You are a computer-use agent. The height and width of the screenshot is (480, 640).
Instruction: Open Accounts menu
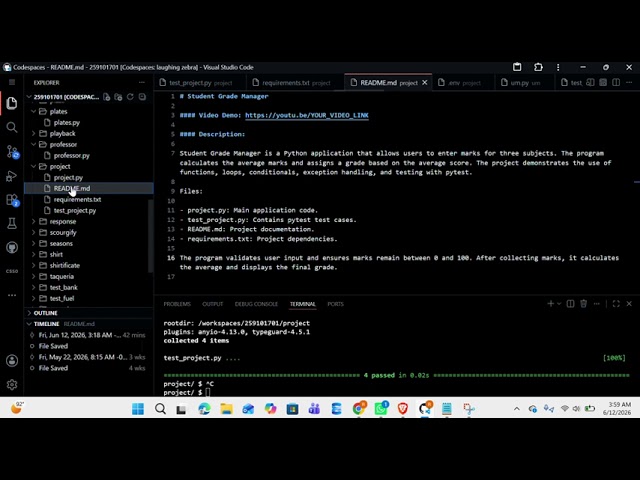[x=12, y=361]
